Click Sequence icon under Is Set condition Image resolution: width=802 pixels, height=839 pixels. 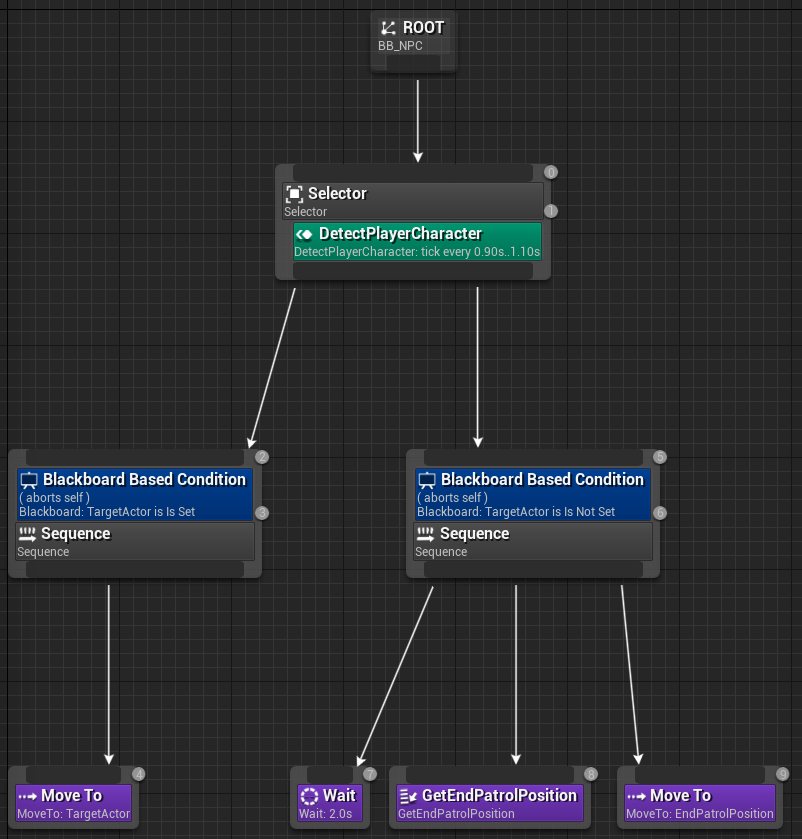[x=27, y=534]
